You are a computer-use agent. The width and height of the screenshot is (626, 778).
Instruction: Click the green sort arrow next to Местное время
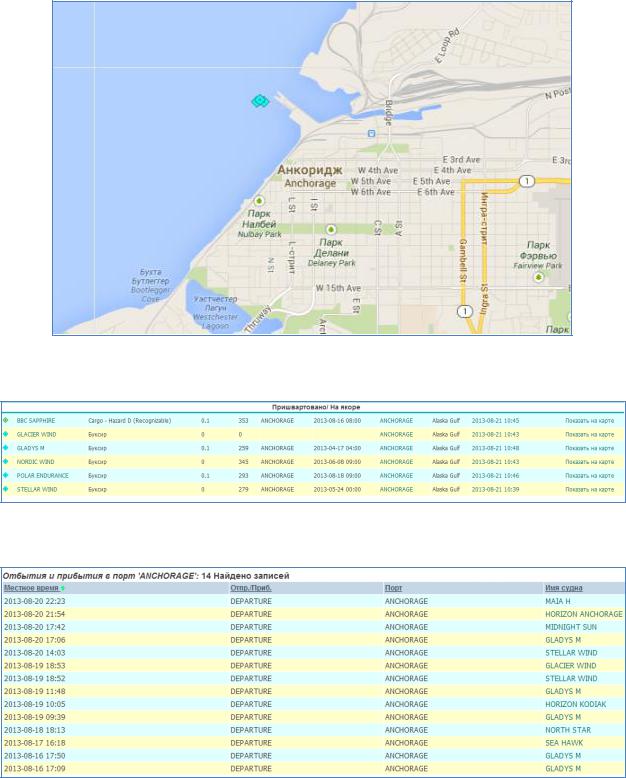click(63, 588)
